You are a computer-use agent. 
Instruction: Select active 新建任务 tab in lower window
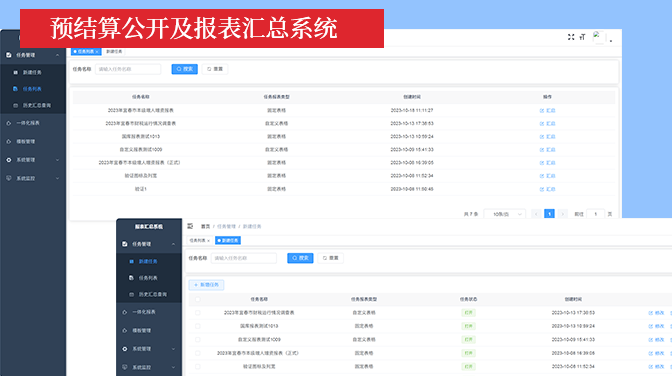(228, 241)
